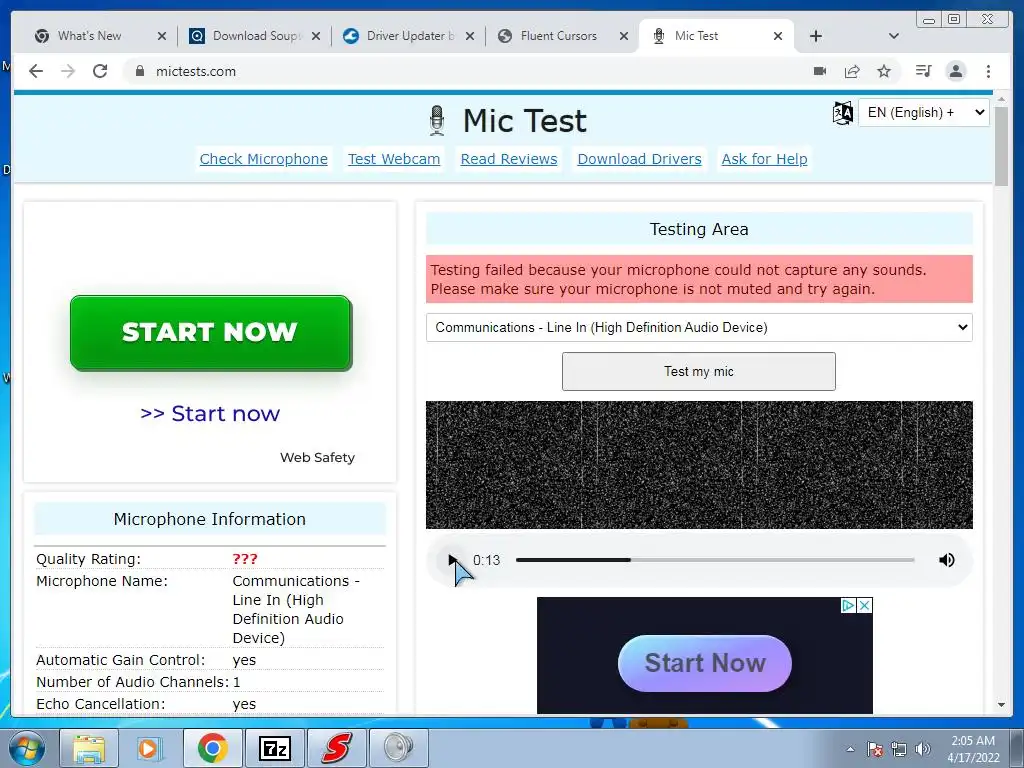This screenshot has width=1024, height=768.
Task: Open the Windows Start menu
Action: (x=27, y=748)
